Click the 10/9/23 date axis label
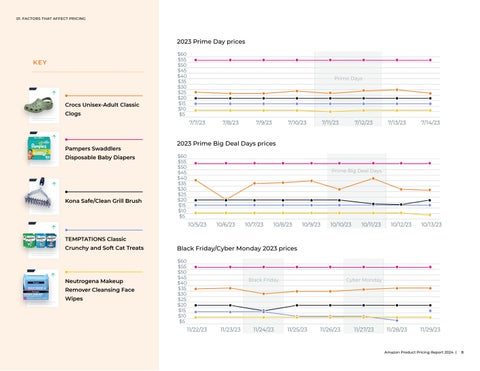This screenshot has width=480, height=371. [x=311, y=225]
